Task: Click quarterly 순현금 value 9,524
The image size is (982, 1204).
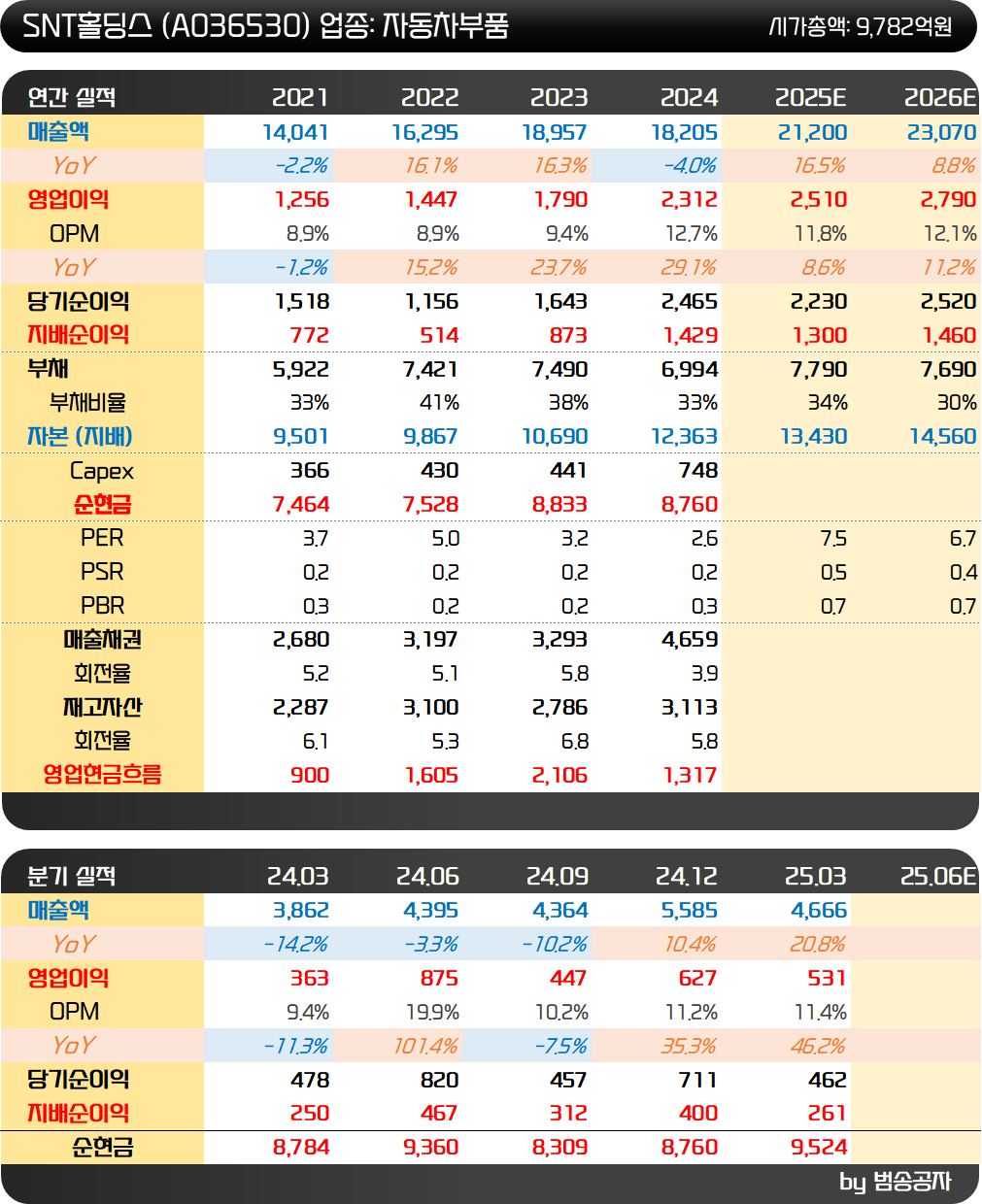Action: pyautogui.click(x=819, y=1148)
